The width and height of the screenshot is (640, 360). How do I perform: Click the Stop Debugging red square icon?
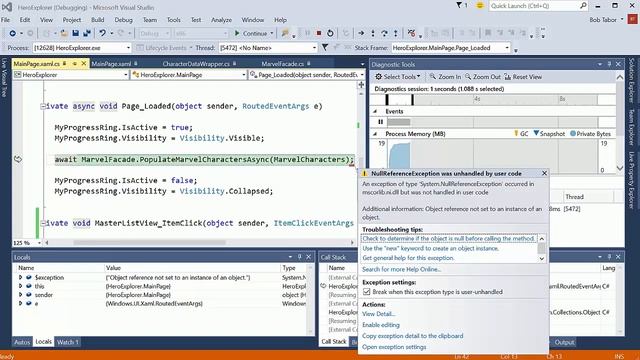(319, 33)
